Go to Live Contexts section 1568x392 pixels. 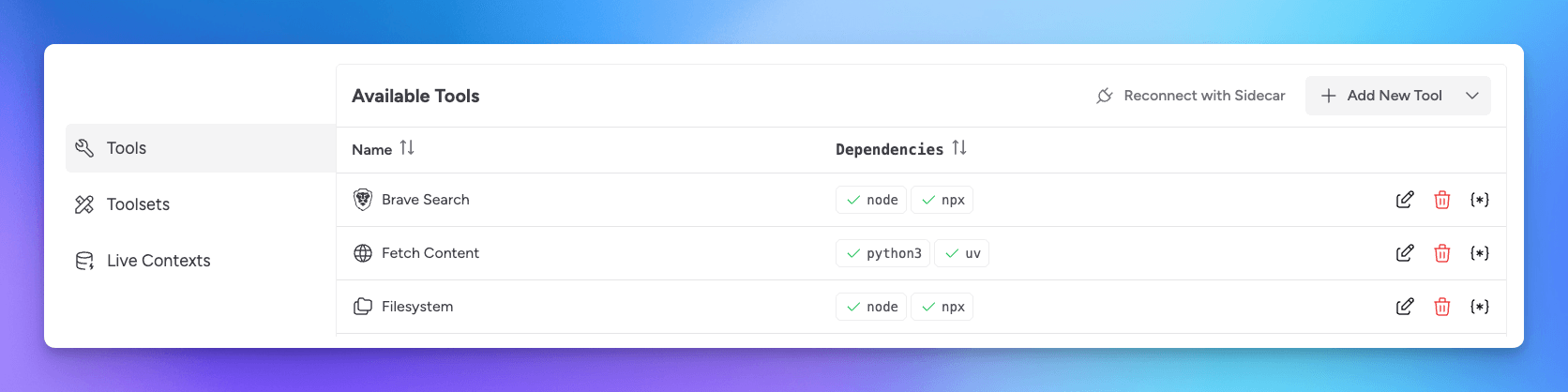158,261
